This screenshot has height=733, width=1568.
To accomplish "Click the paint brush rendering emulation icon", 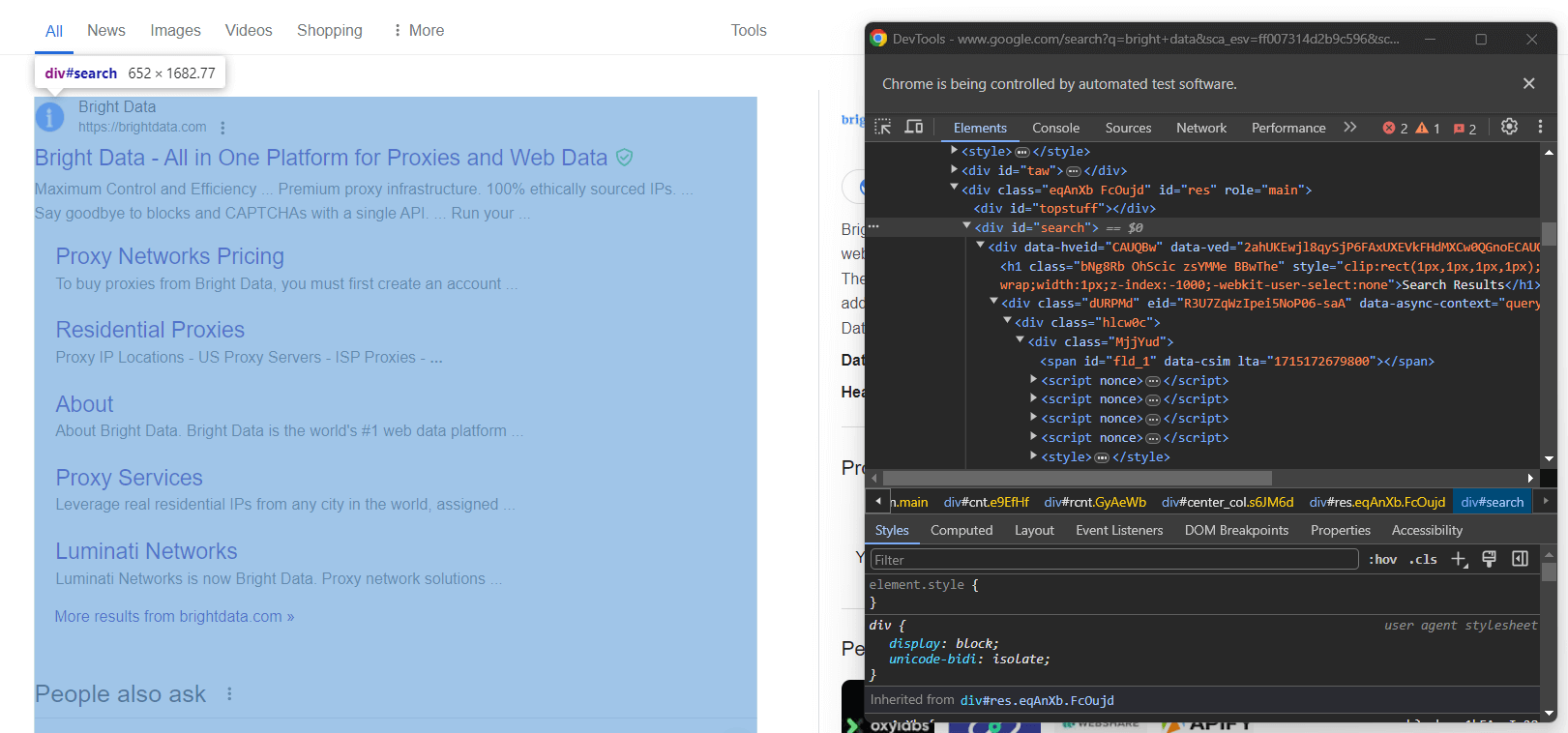I will coord(1490,559).
